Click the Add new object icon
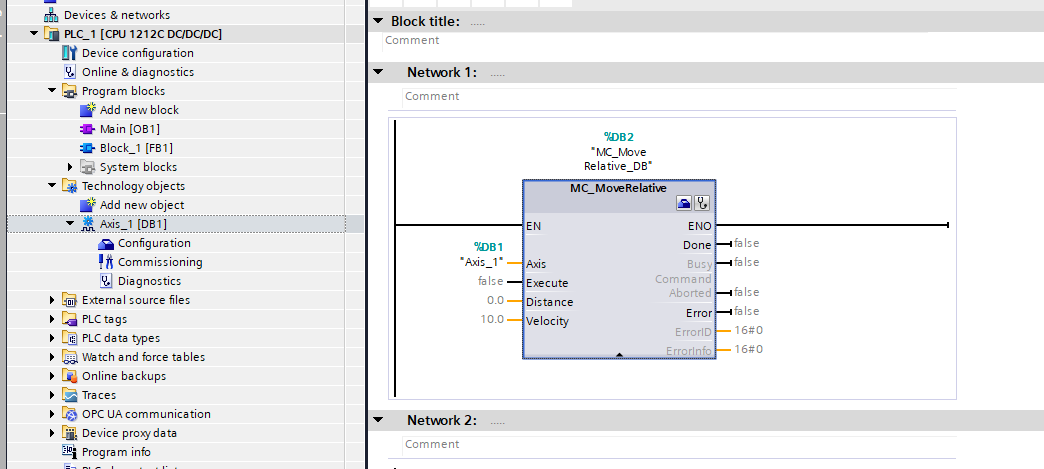Viewport: 1044px width, 469px height. coord(88,205)
